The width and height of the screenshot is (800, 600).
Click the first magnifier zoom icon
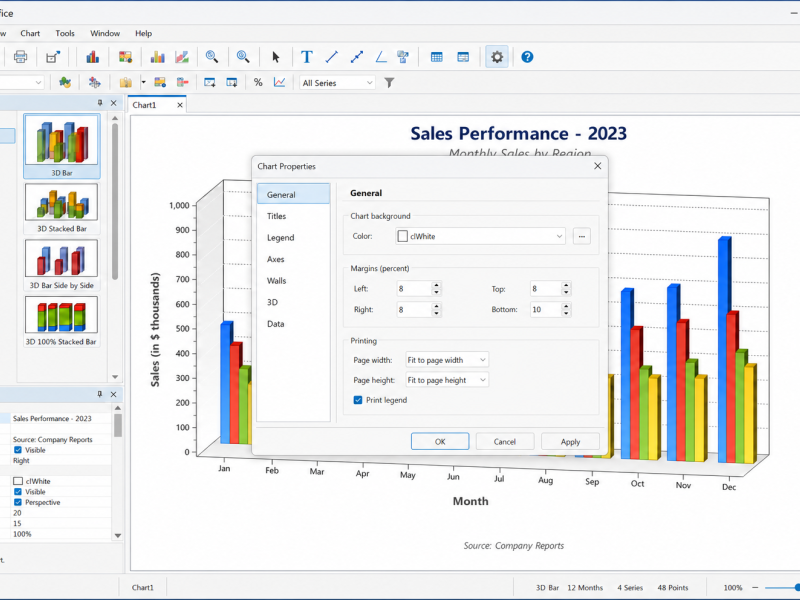[x=212, y=57]
